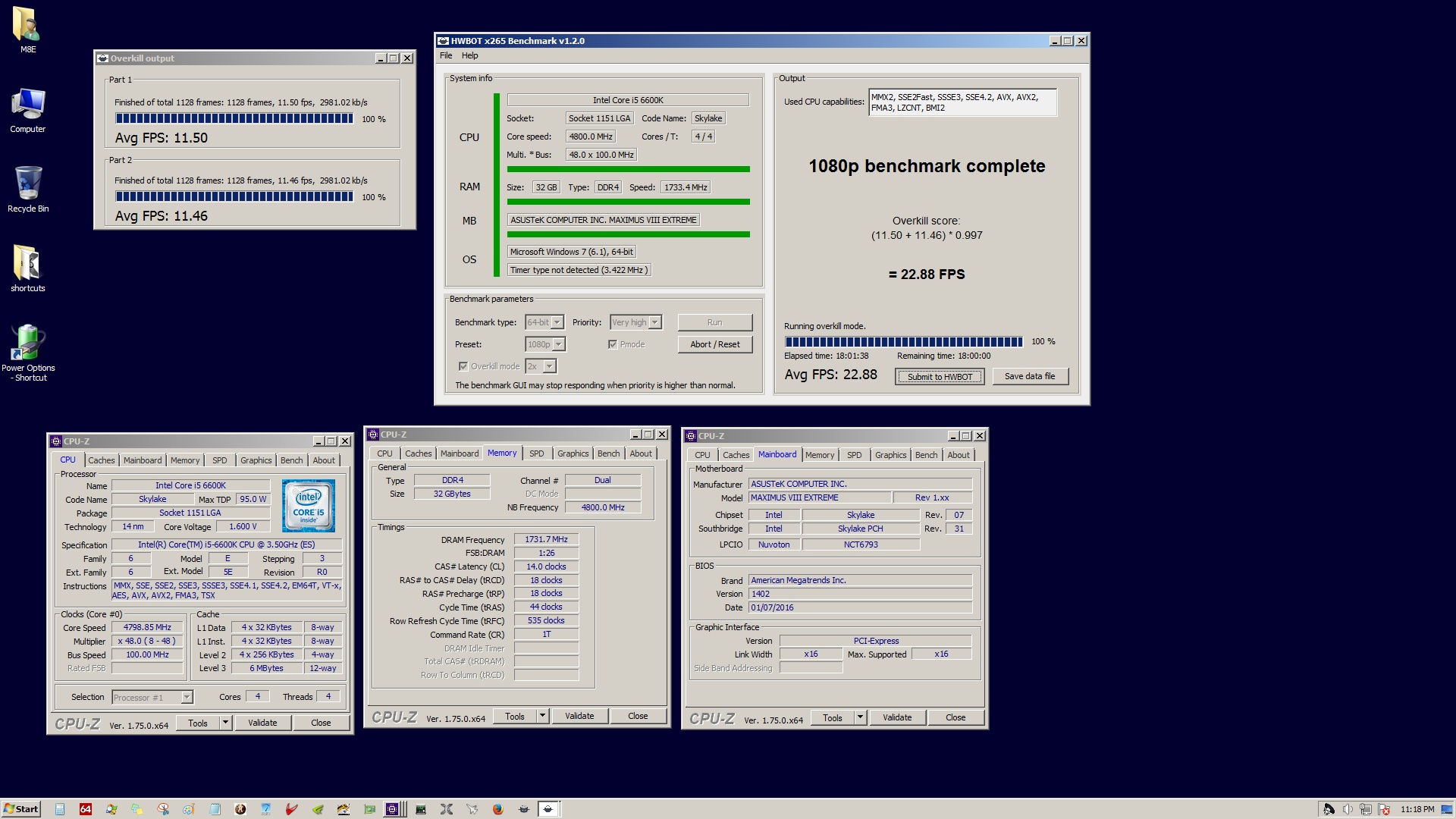Viewport: 1456px width, 819px height.
Task: Open the Calculator taskbar icon
Action: coord(60,809)
